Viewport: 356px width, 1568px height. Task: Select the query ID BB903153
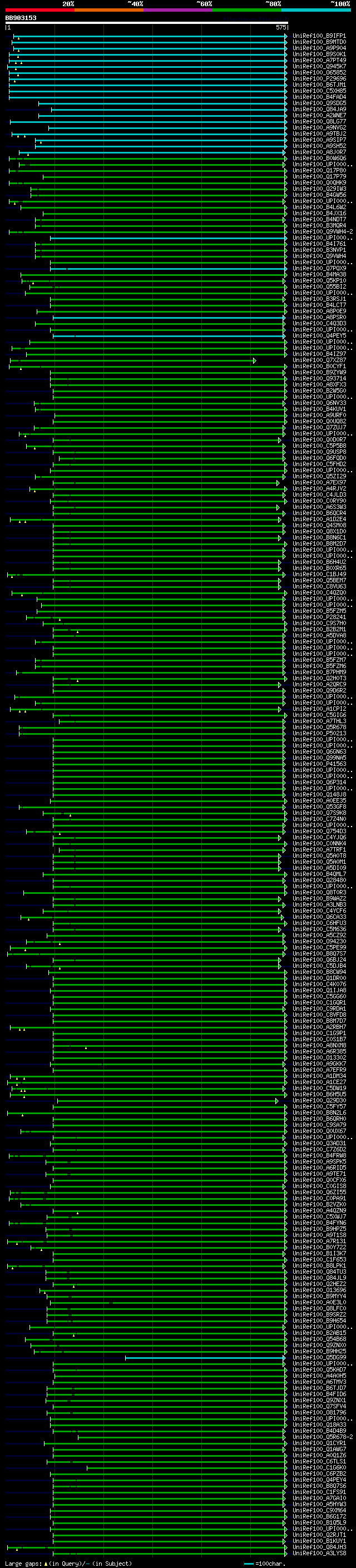point(21,18)
